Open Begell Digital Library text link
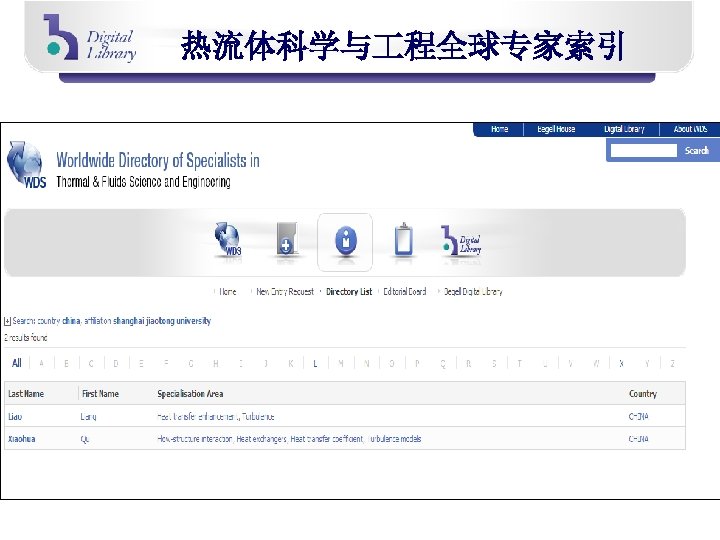This screenshot has width=720, height=540. (x=473, y=292)
